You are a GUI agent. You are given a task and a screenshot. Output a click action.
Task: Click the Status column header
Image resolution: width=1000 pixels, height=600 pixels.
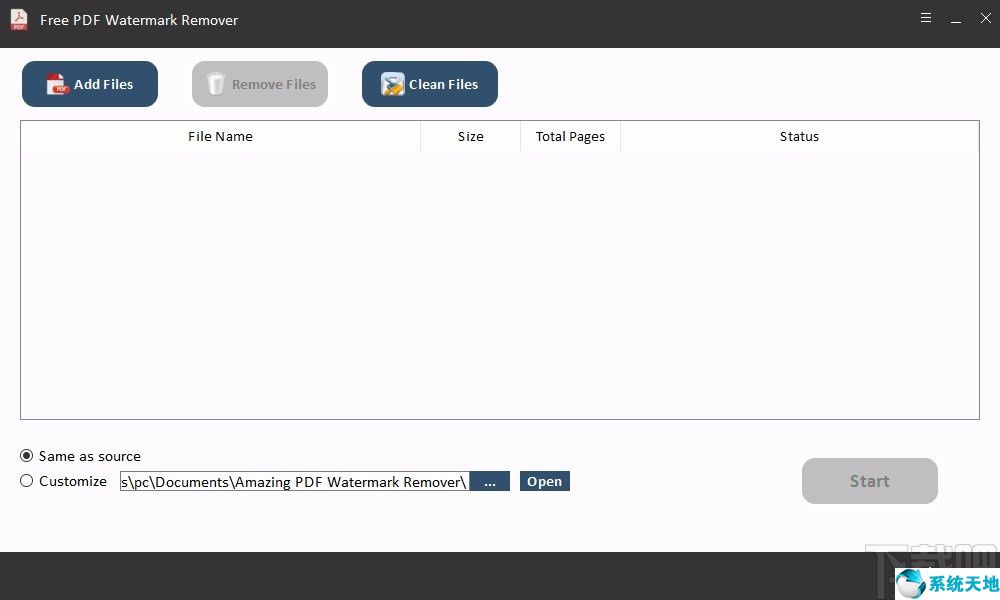(799, 136)
